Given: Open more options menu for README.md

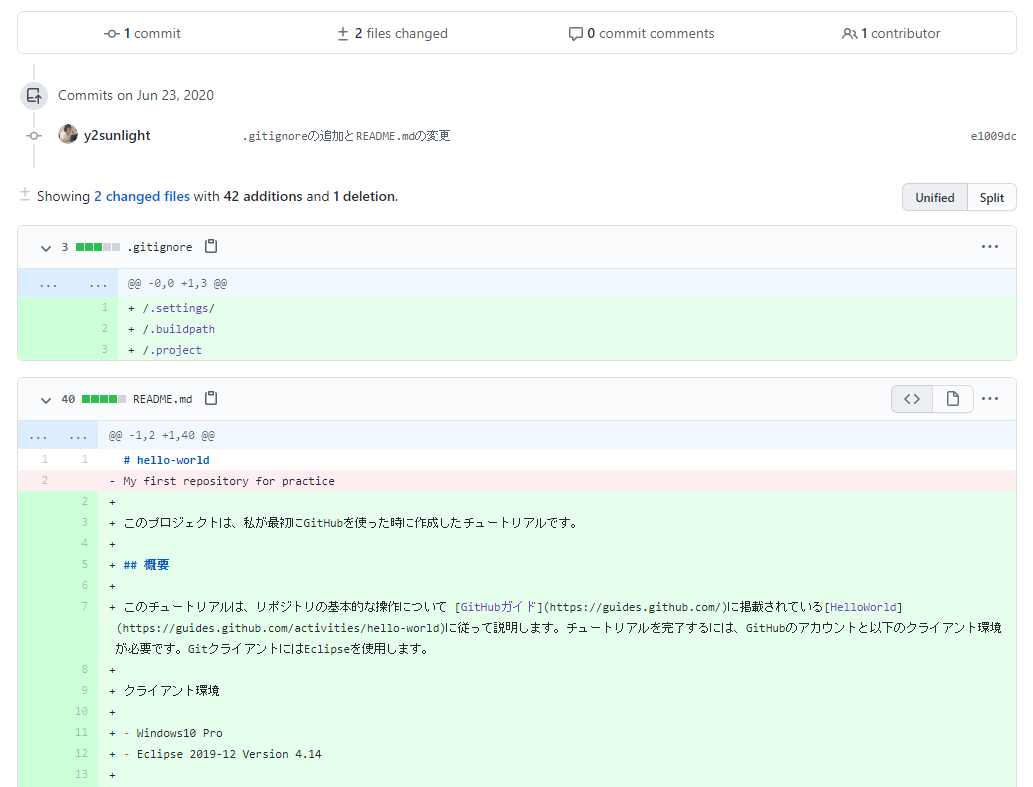Looking at the screenshot, I should (989, 398).
